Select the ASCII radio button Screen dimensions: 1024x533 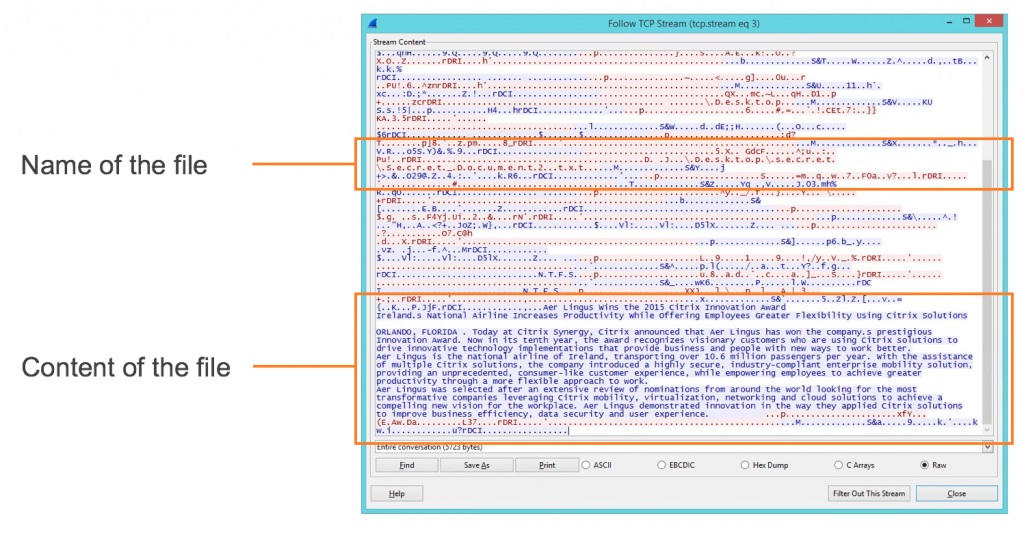586,465
